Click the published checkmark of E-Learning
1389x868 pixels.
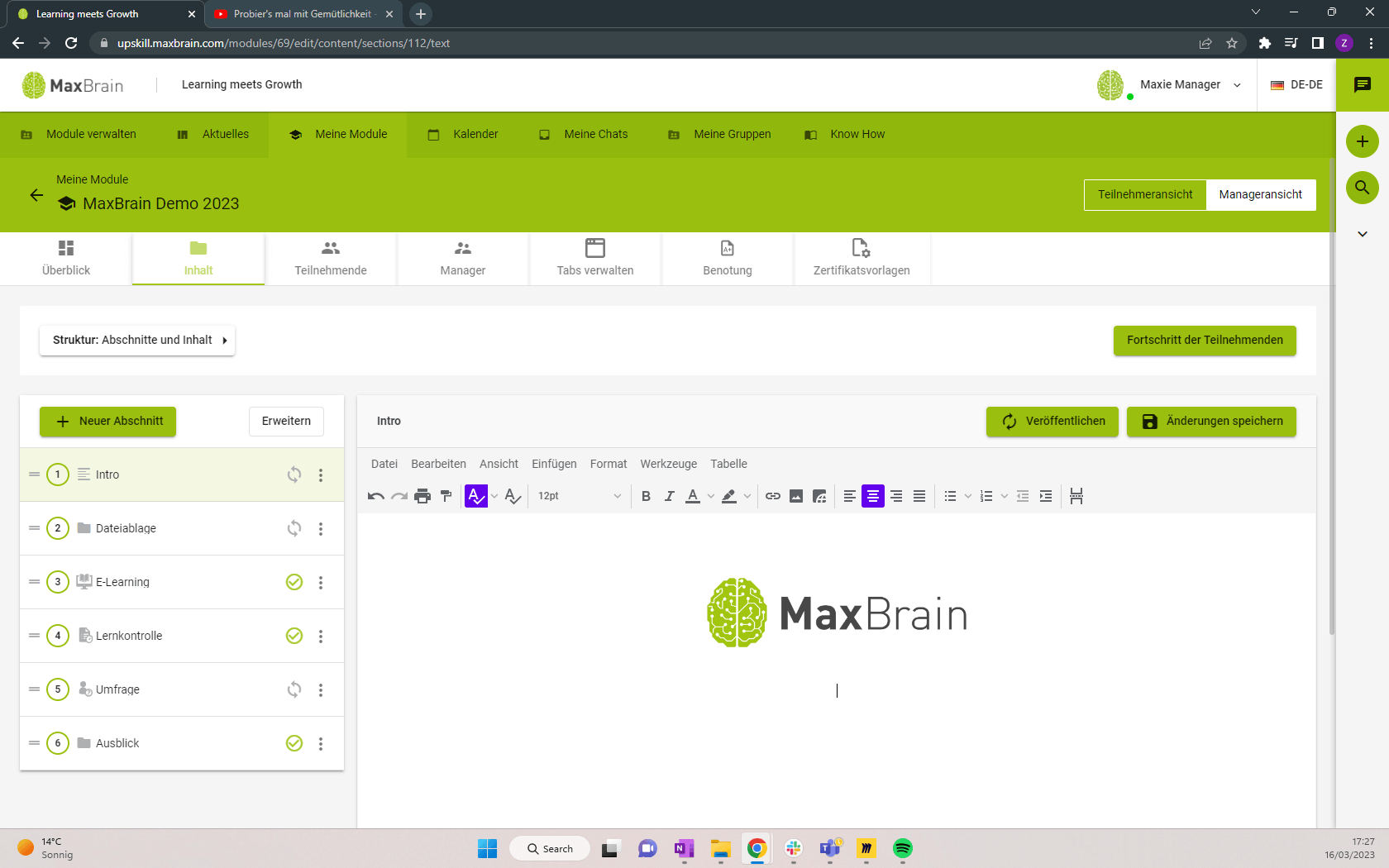tap(294, 582)
